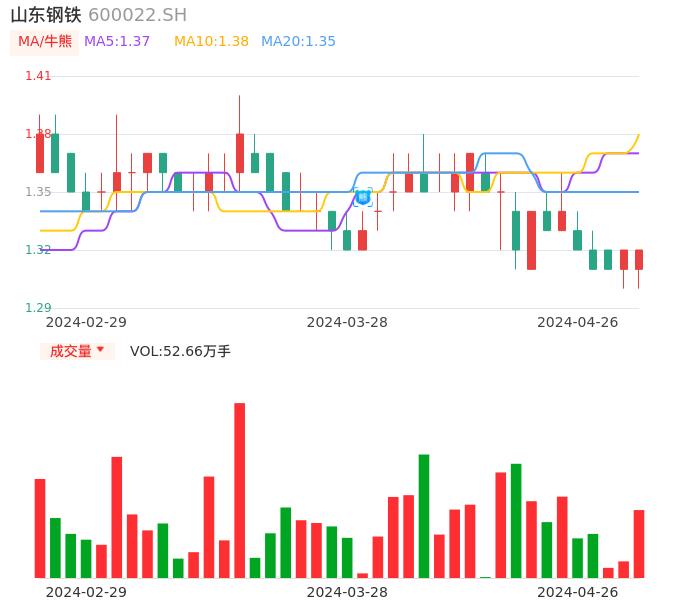Viewport: 686px width, 606px height.
Task: Click the stock code 600022.SH
Action: [x=137, y=15]
